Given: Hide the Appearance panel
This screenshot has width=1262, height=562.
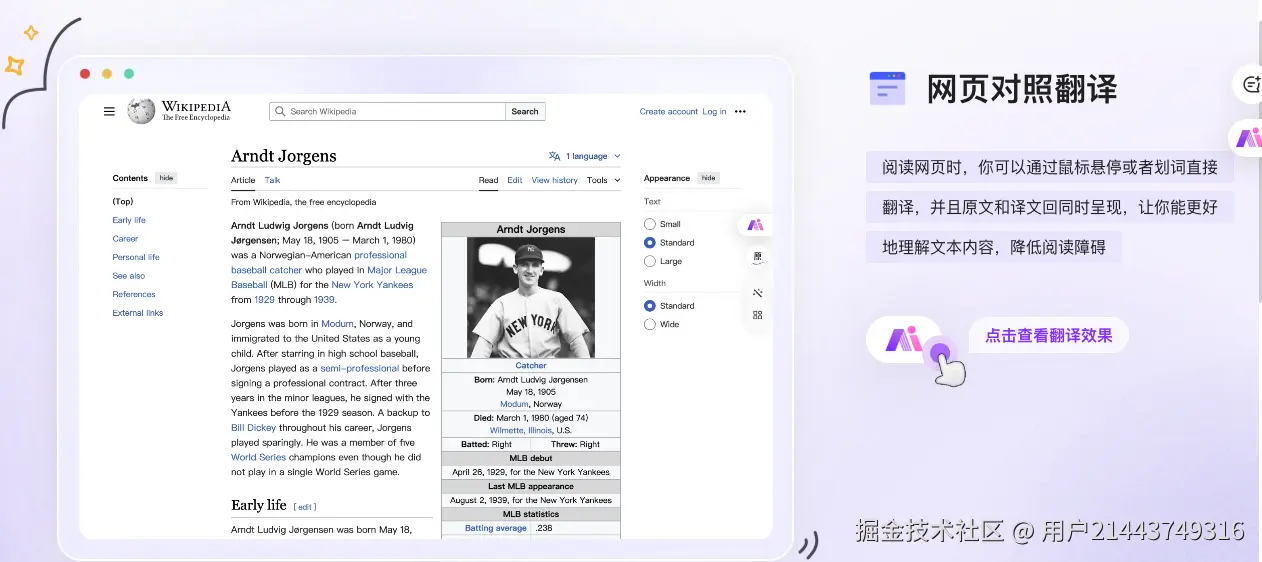Looking at the screenshot, I should [x=708, y=178].
